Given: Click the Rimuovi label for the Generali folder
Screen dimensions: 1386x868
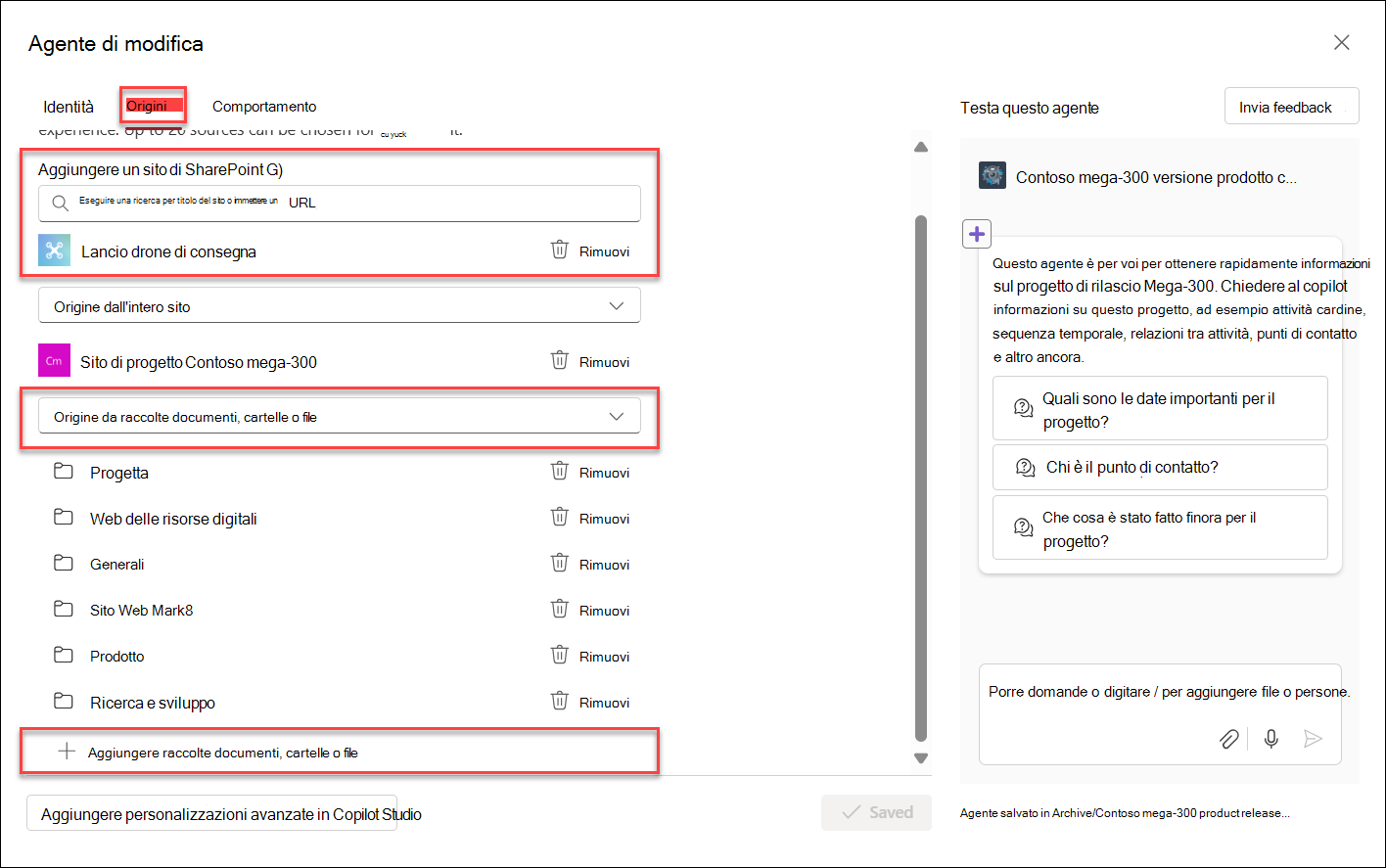Looking at the screenshot, I should point(604,565).
